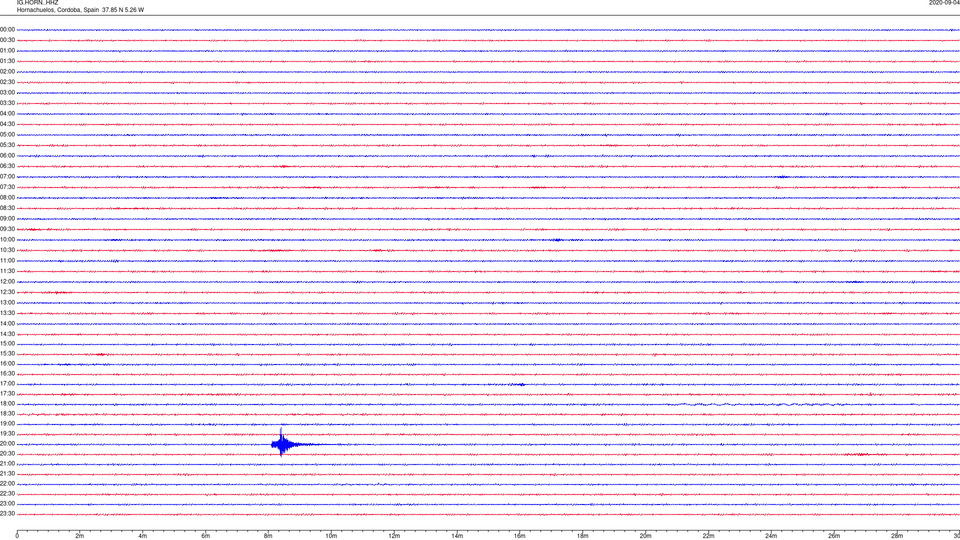Click the '19:30' row label
The image size is (960, 540).
pos(7,433)
